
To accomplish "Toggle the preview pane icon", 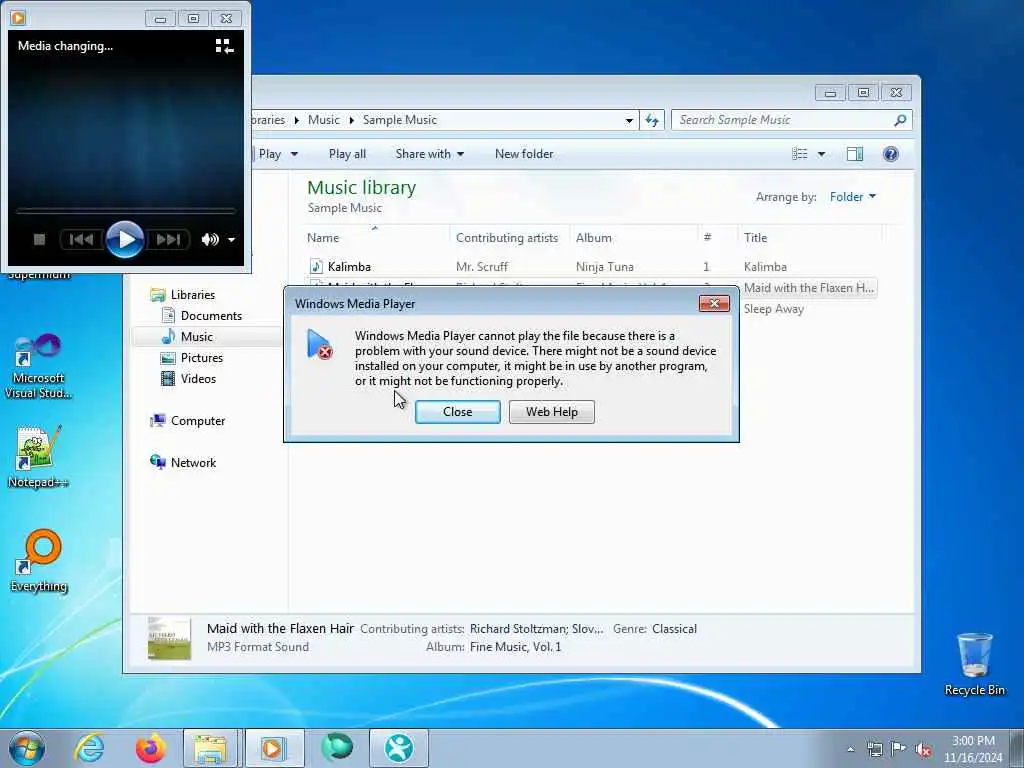I will point(855,154).
